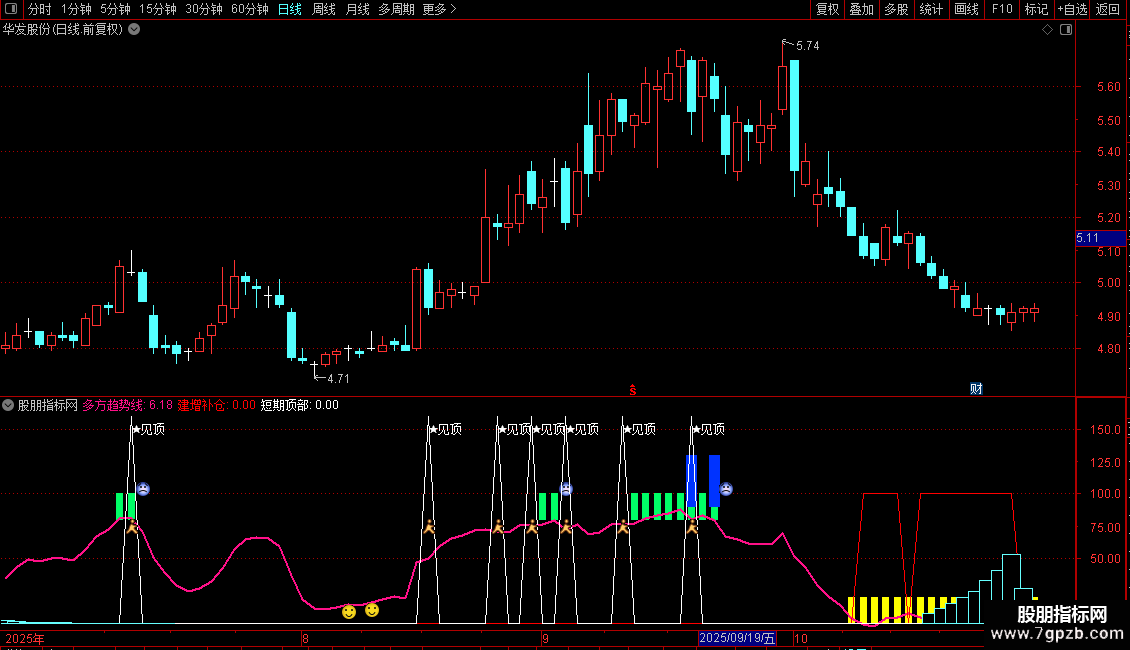Select the 1分钟 period tab
Image resolution: width=1130 pixels, height=650 pixels.
pyautogui.click(x=76, y=9)
